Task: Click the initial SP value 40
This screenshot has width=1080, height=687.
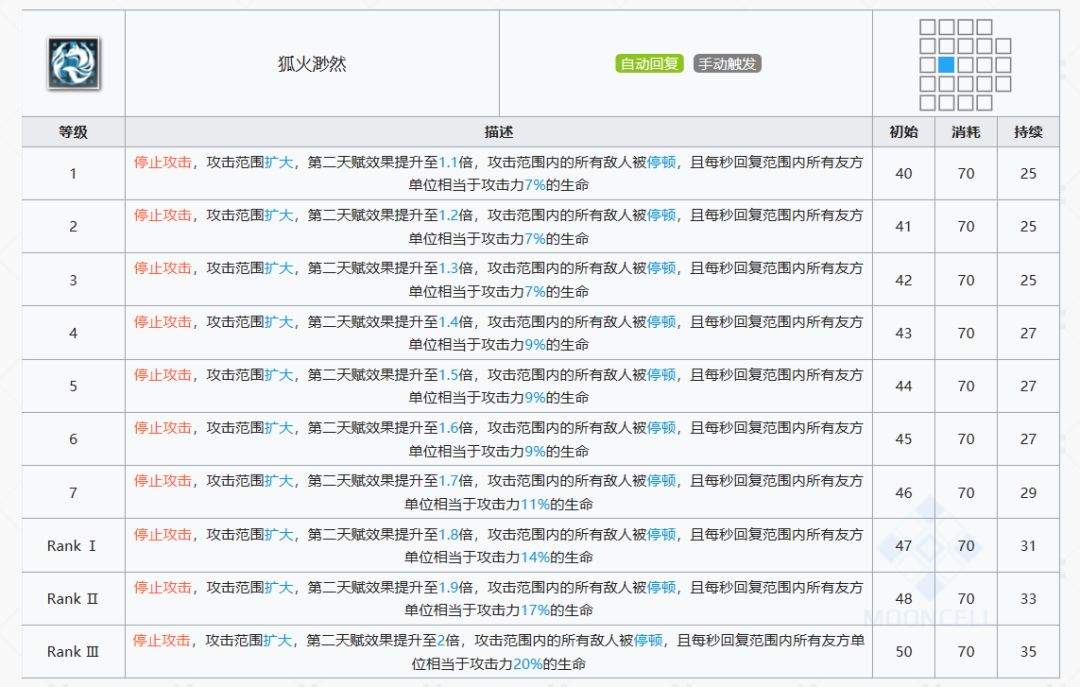Action: click(x=904, y=174)
